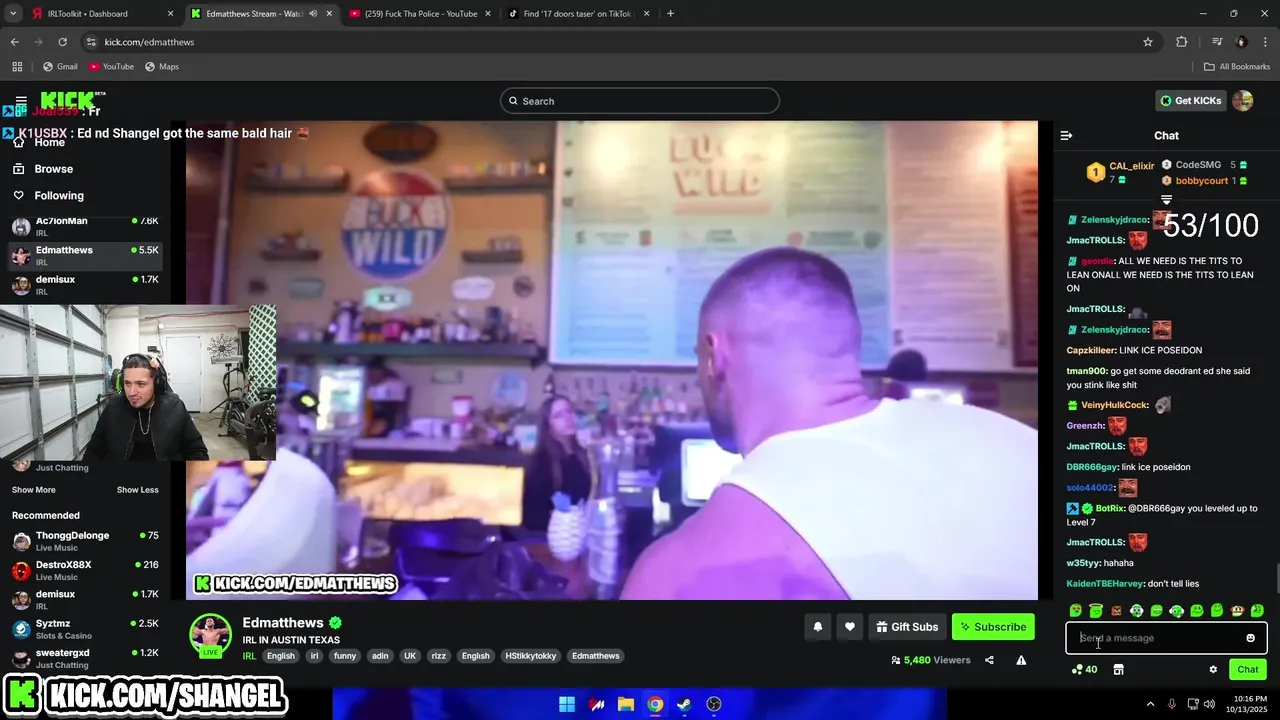Open chat settings gear icon
The image size is (1280, 720).
click(x=1213, y=670)
